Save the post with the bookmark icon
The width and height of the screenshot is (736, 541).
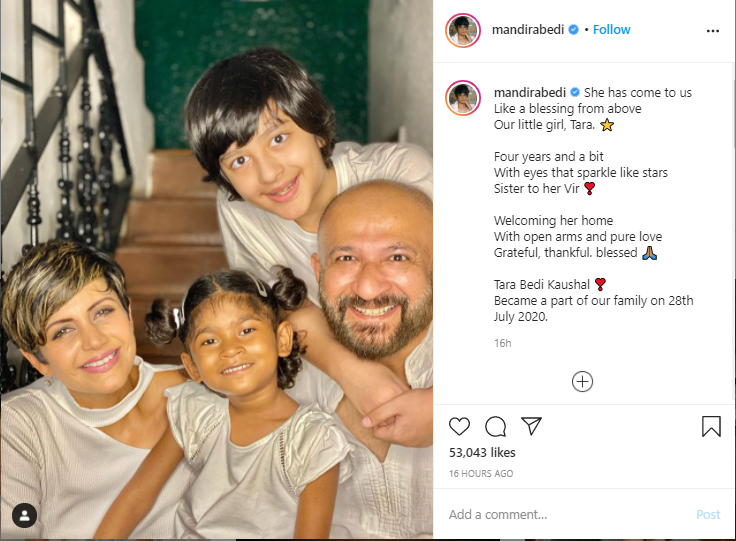pyautogui.click(x=711, y=426)
